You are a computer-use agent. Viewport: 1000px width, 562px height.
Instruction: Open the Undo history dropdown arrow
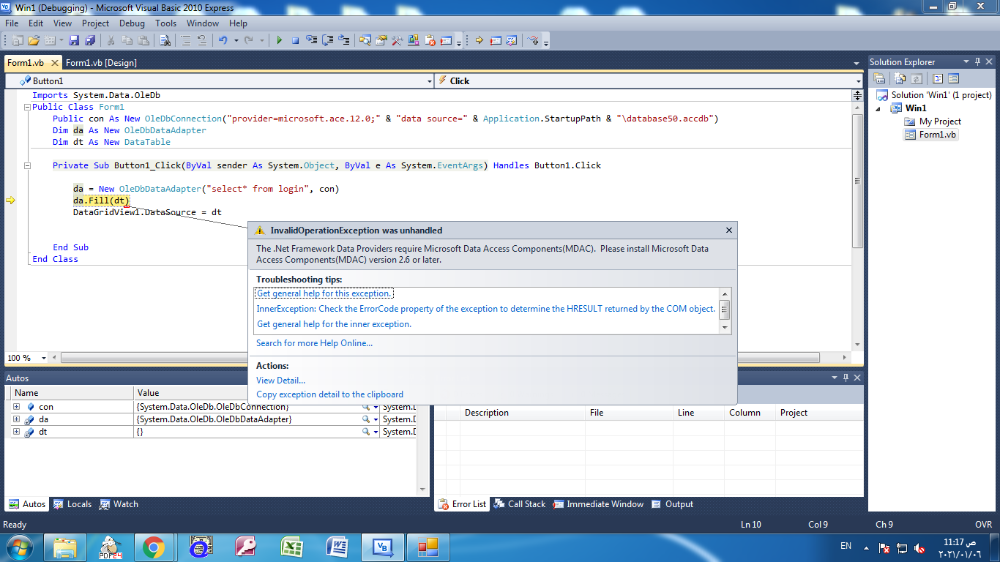(x=236, y=41)
